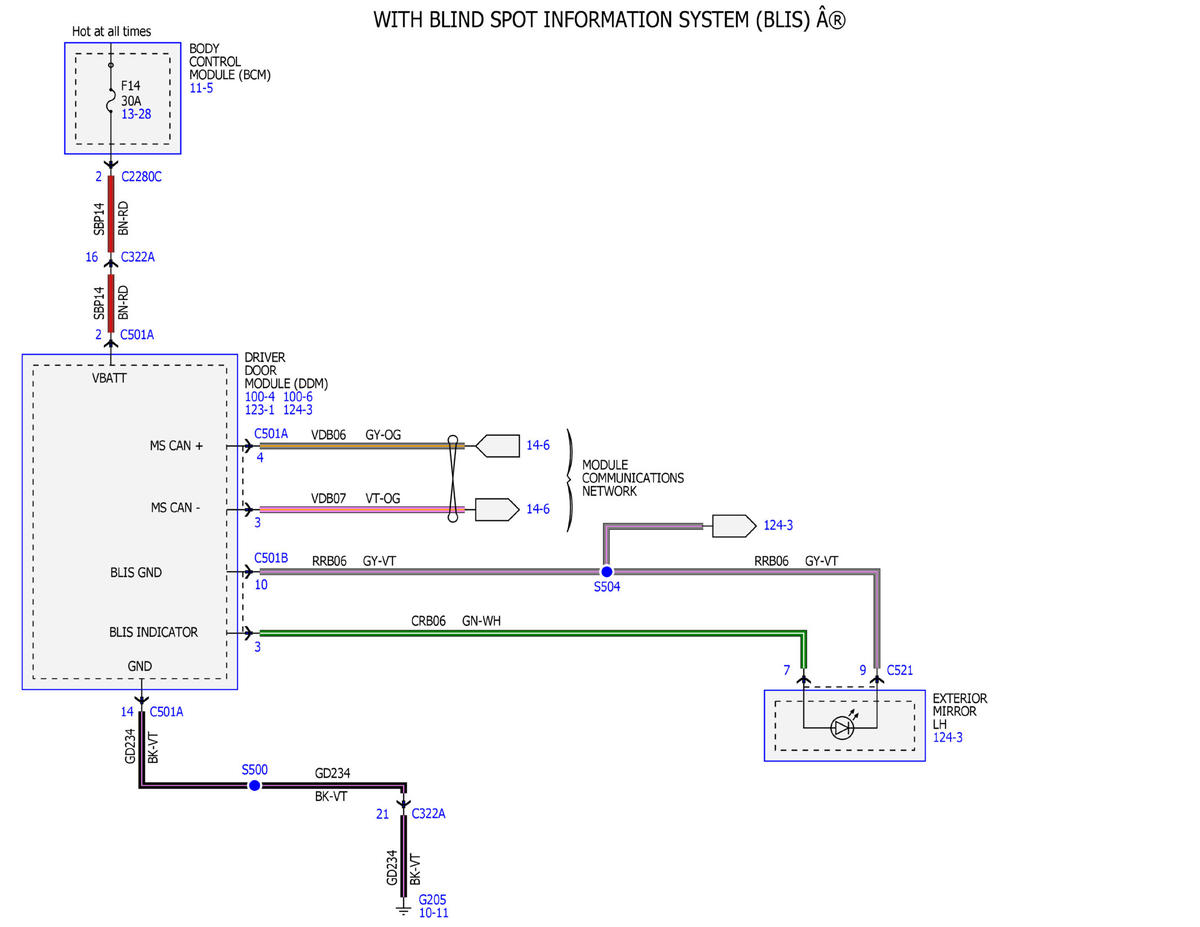The image size is (1200, 927).
Task: Select the C521 connector label
Action: pos(899,670)
